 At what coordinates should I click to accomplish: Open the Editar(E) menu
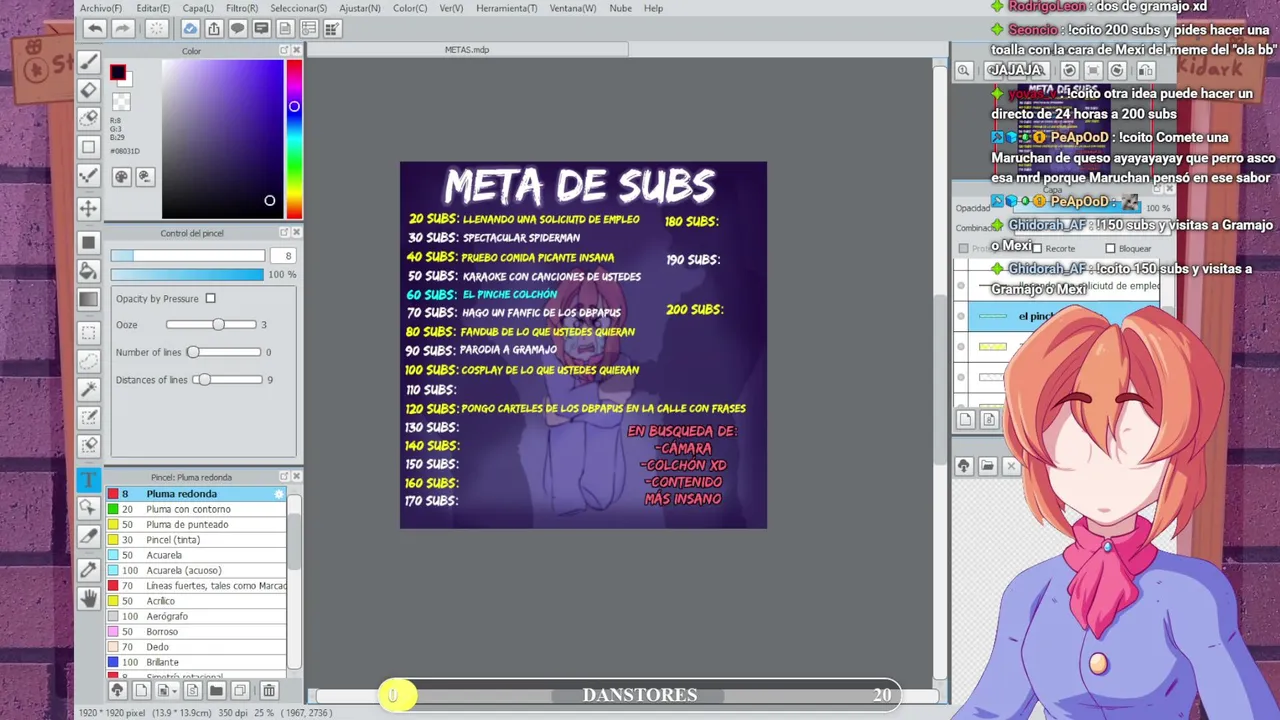[x=153, y=8]
